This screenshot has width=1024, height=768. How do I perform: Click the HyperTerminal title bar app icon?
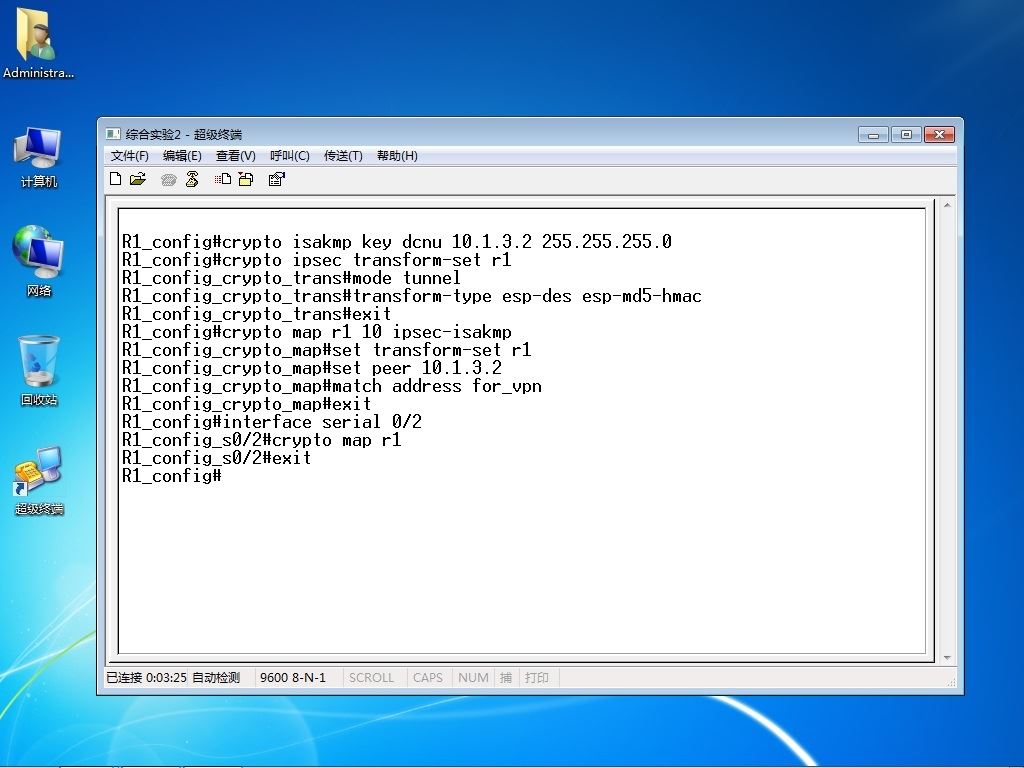113,134
